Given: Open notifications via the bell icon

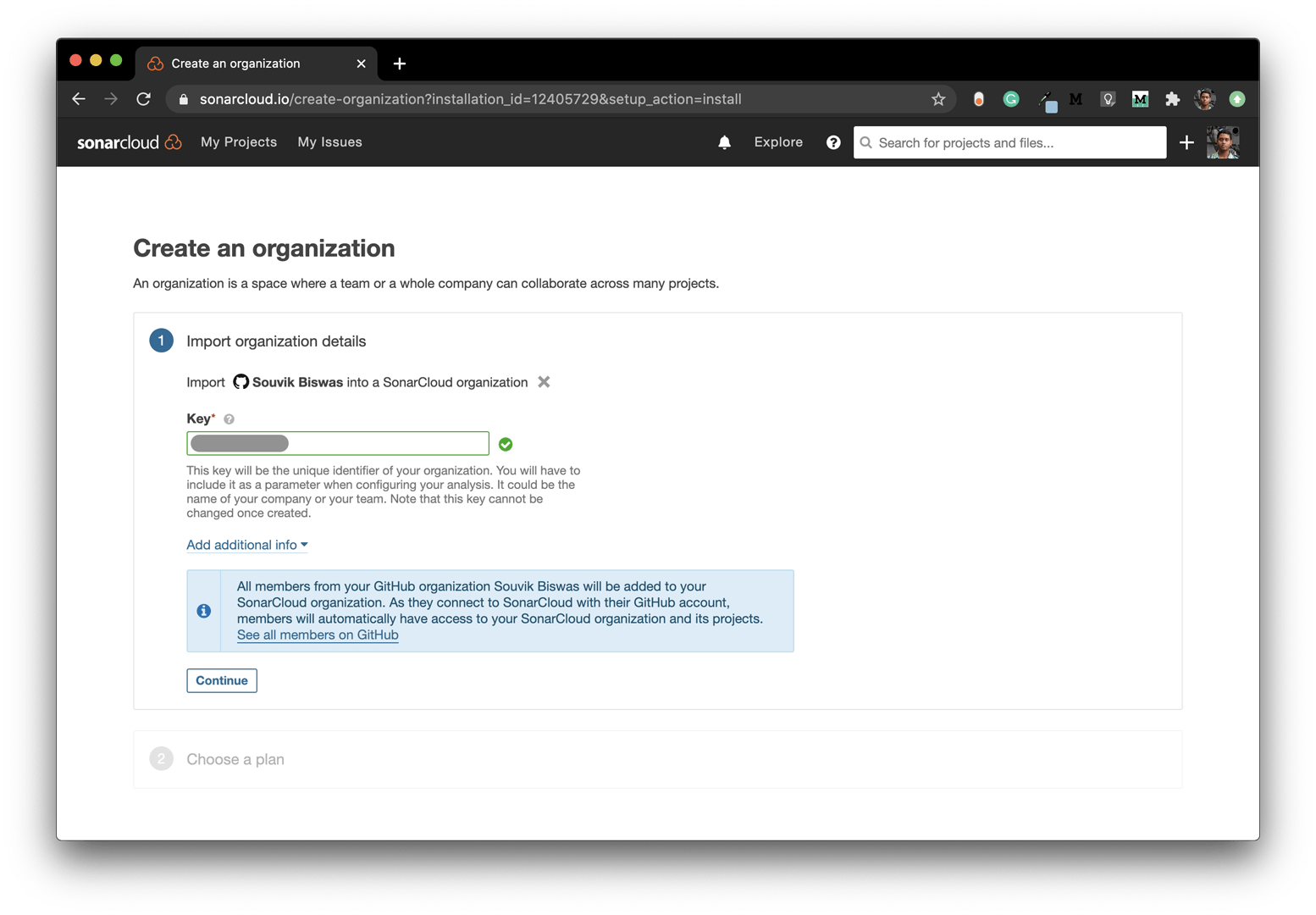Looking at the screenshot, I should pyautogui.click(x=724, y=141).
